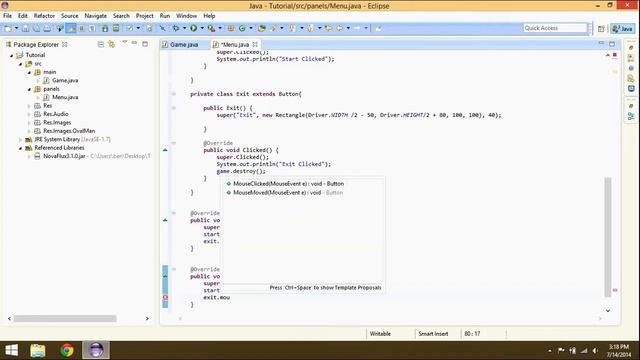This screenshot has width=640, height=360.
Task: Launch Debug from the bug toolbar icon
Action: [176, 28]
